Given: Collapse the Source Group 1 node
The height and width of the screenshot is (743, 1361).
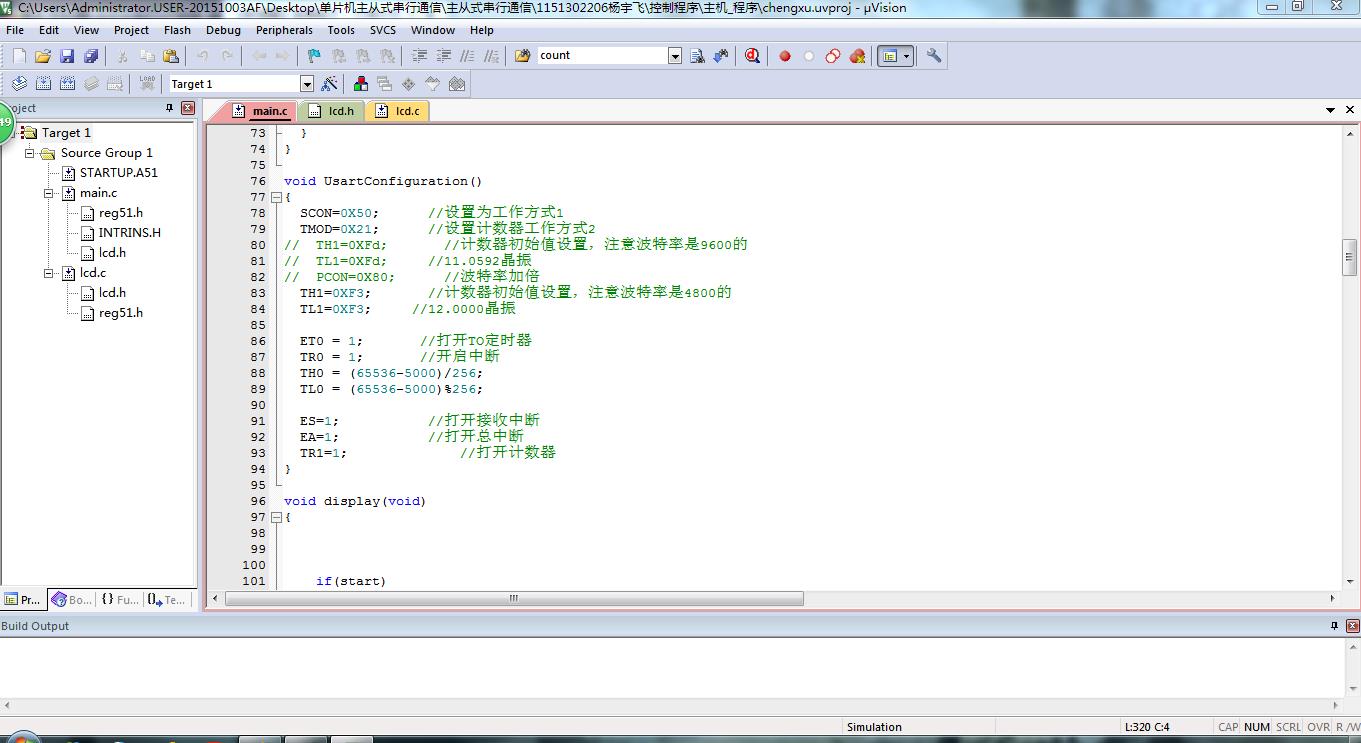Looking at the screenshot, I should click(x=30, y=153).
